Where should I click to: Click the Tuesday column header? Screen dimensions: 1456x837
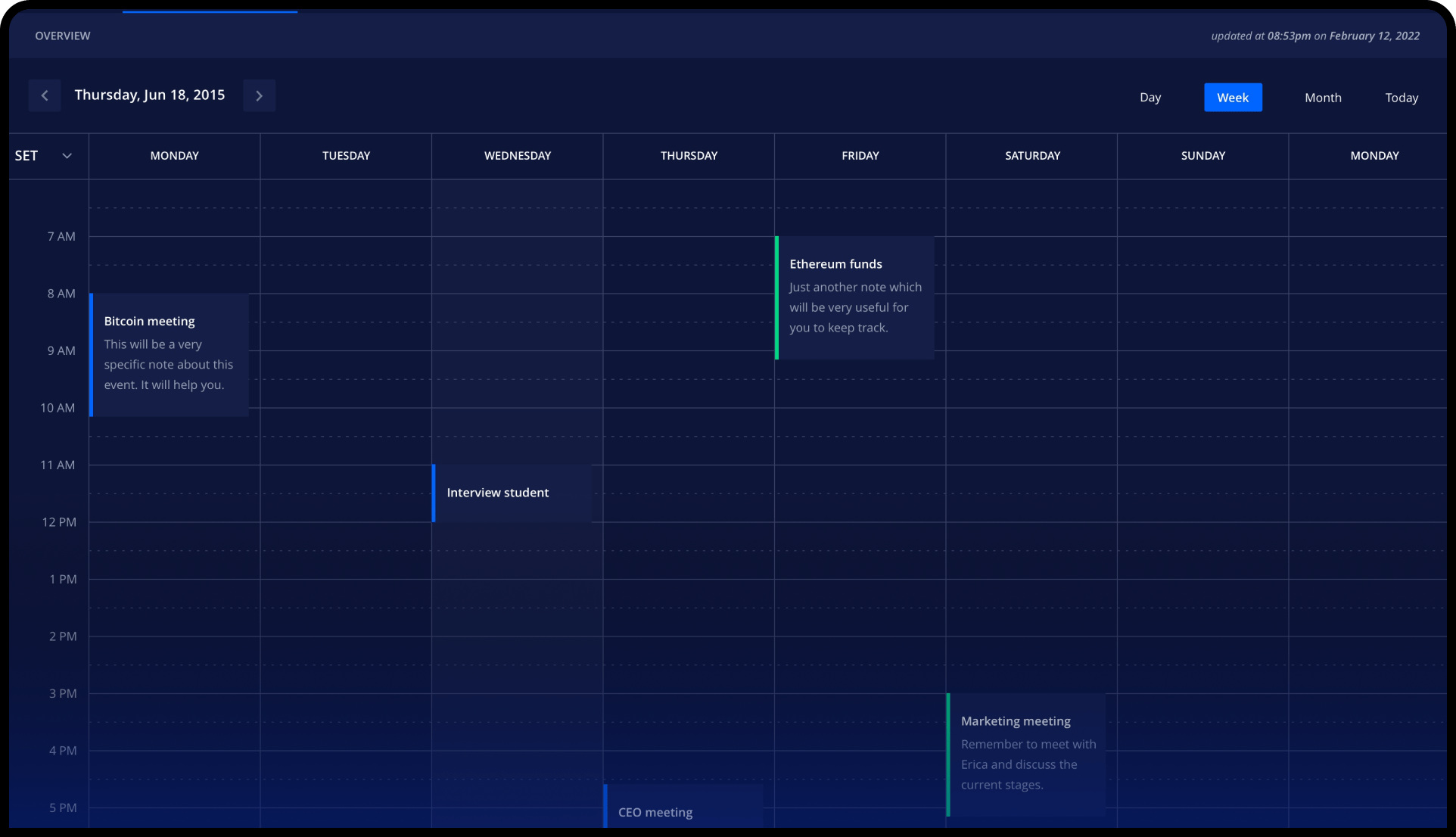click(346, 156)
